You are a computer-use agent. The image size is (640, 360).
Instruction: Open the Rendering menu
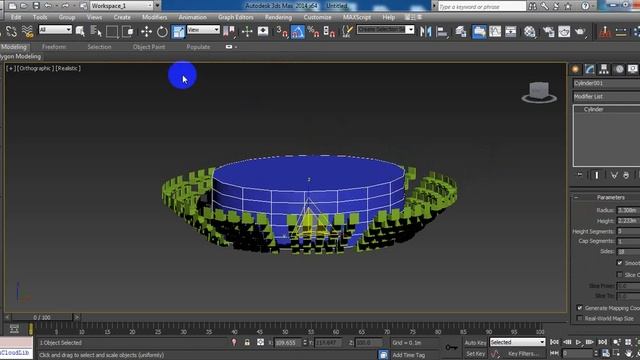point(278,17)
